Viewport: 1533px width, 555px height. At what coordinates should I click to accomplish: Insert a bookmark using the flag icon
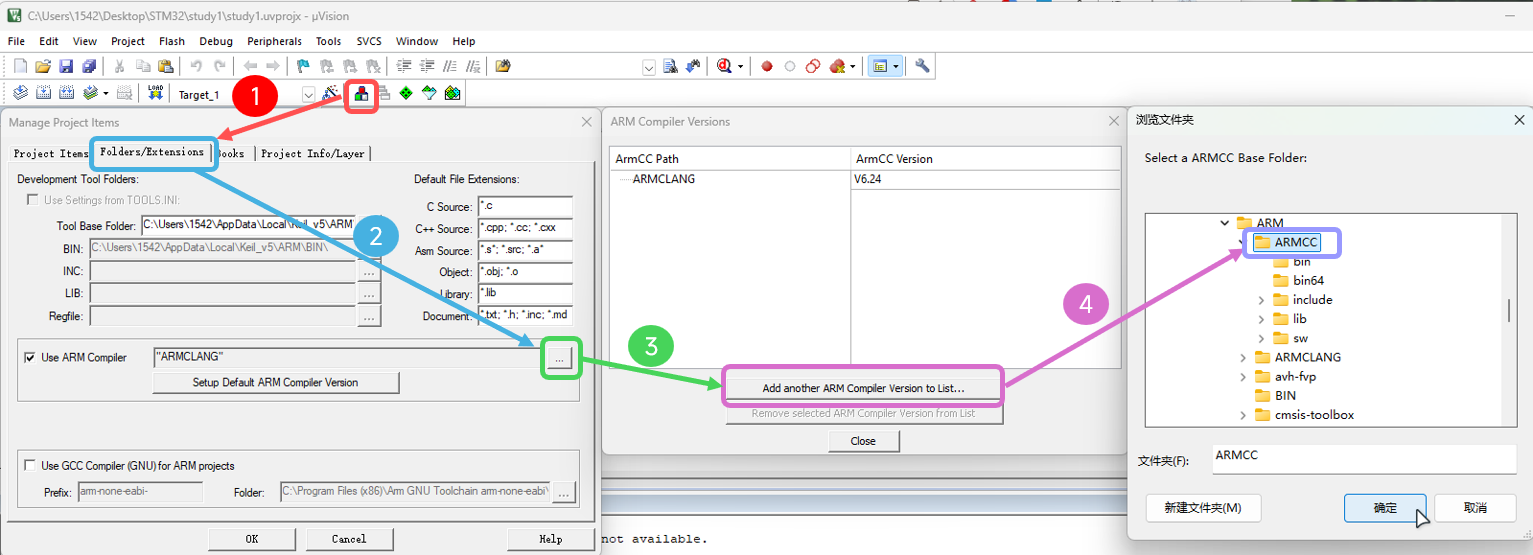tap(303, 66)
